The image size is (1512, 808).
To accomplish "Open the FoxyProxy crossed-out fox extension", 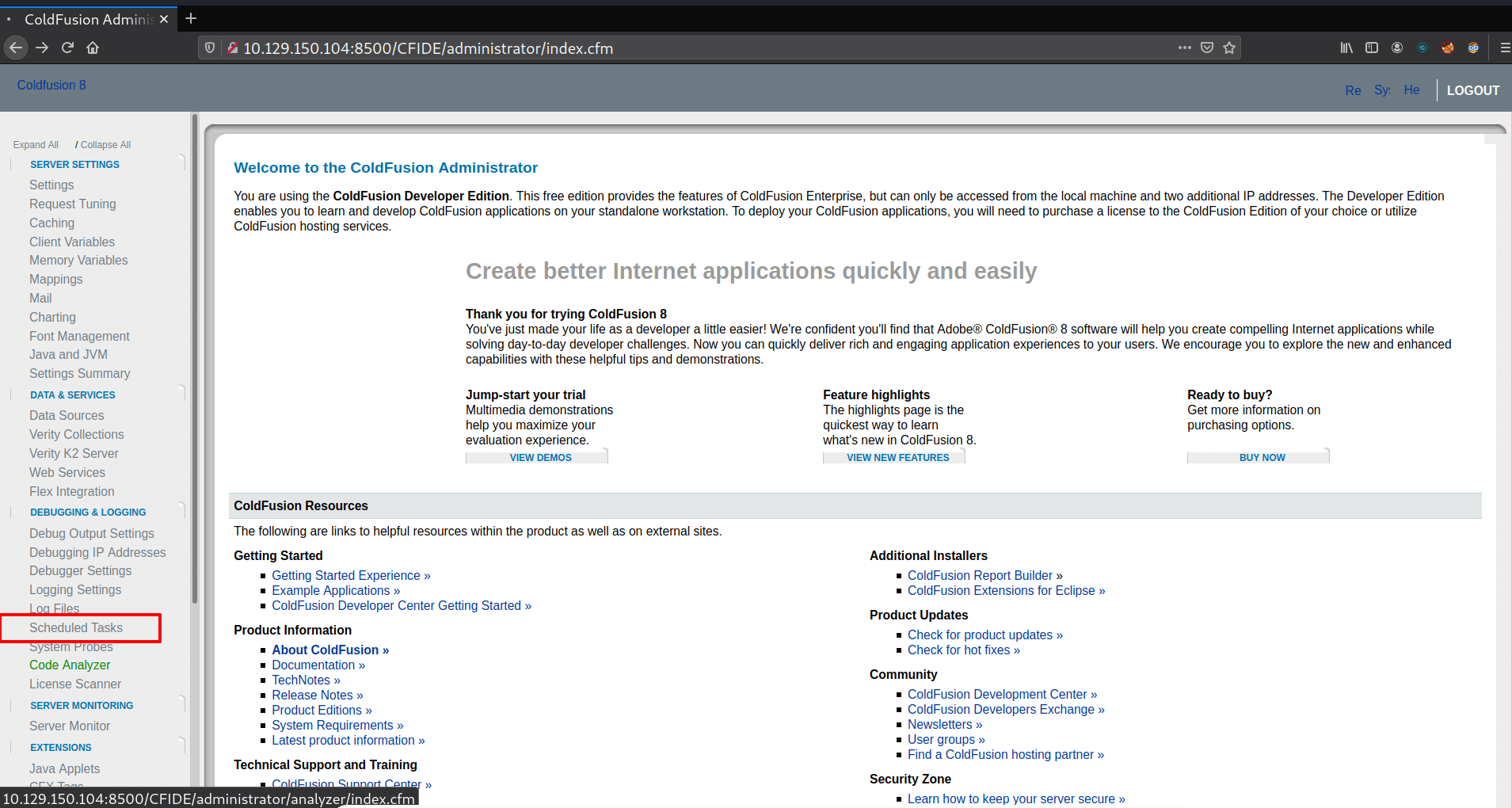I will pyautogui.click(x=1448, y=48).
